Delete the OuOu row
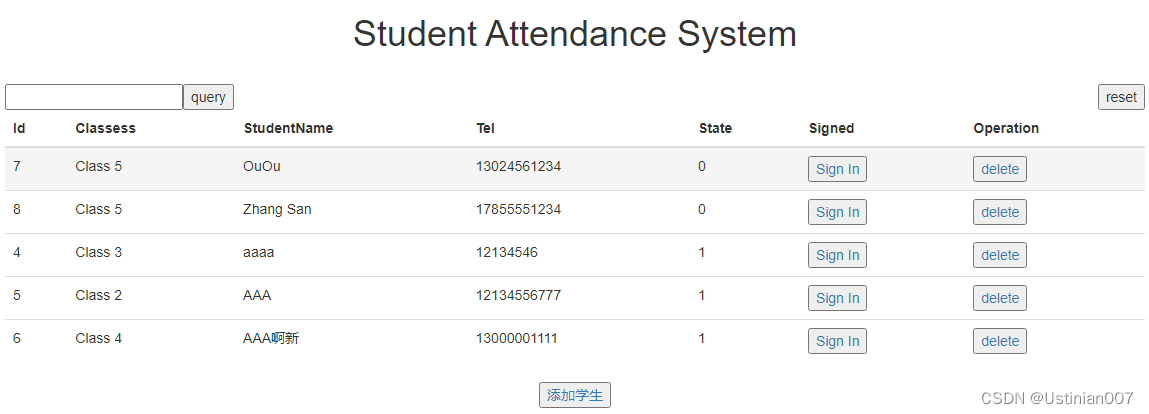 (1000, 169)
